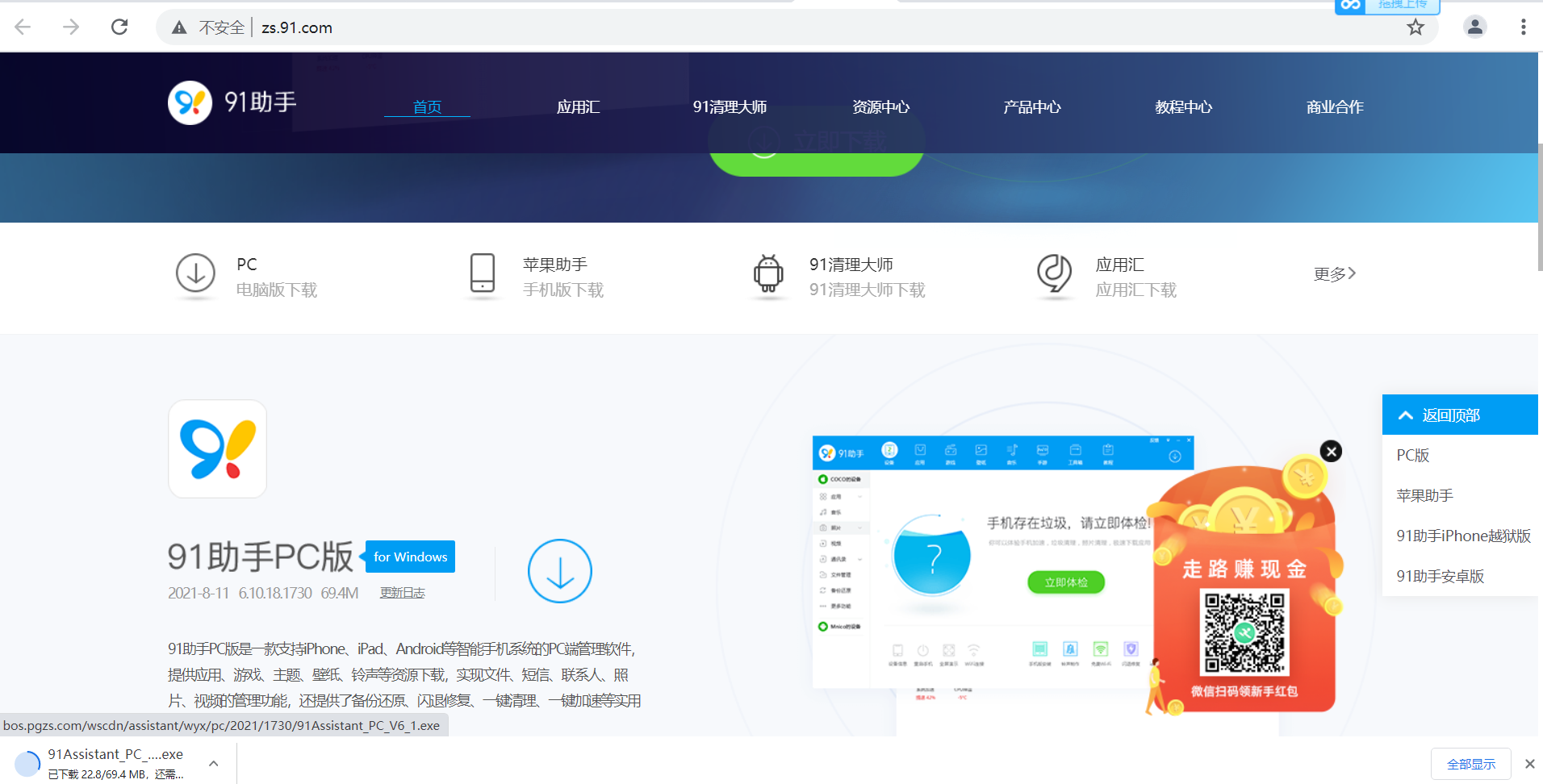Click the 苹果助手 phone icon
Viewport: 1543px width, 784px height.
click(483, 273)
